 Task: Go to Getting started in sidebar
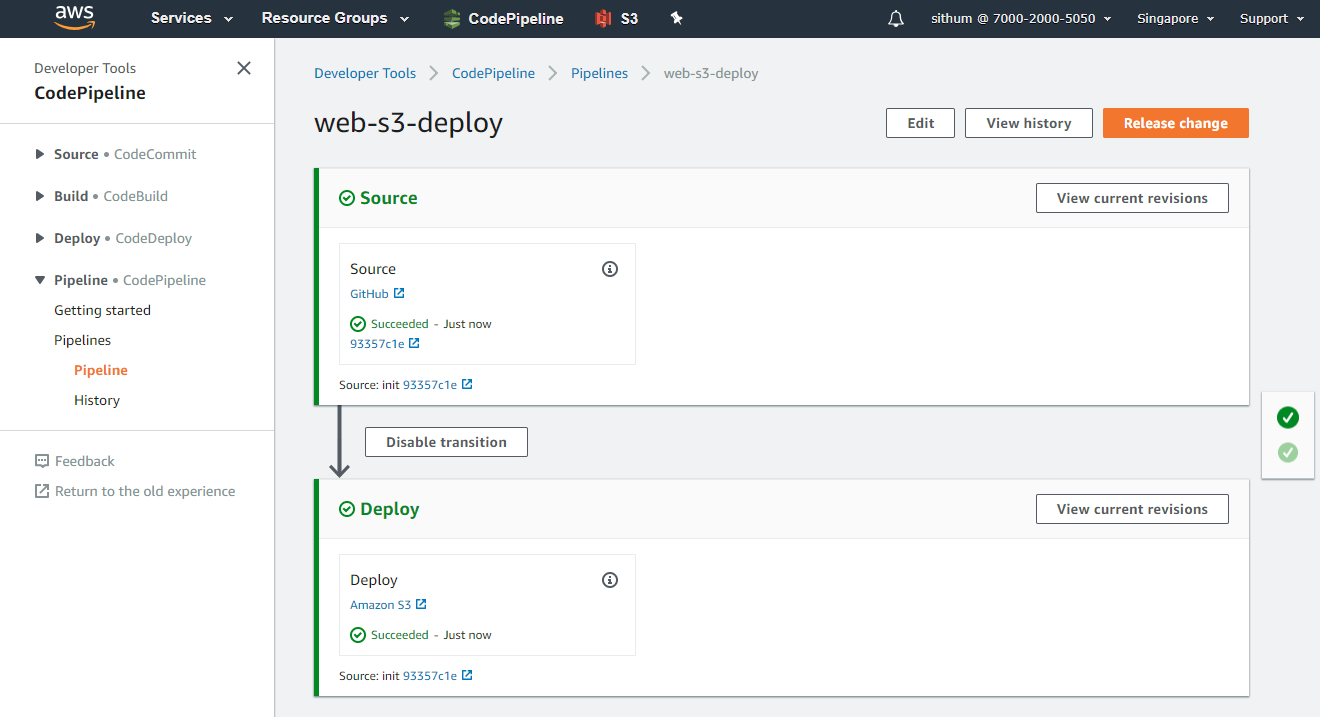pos(102,310)
